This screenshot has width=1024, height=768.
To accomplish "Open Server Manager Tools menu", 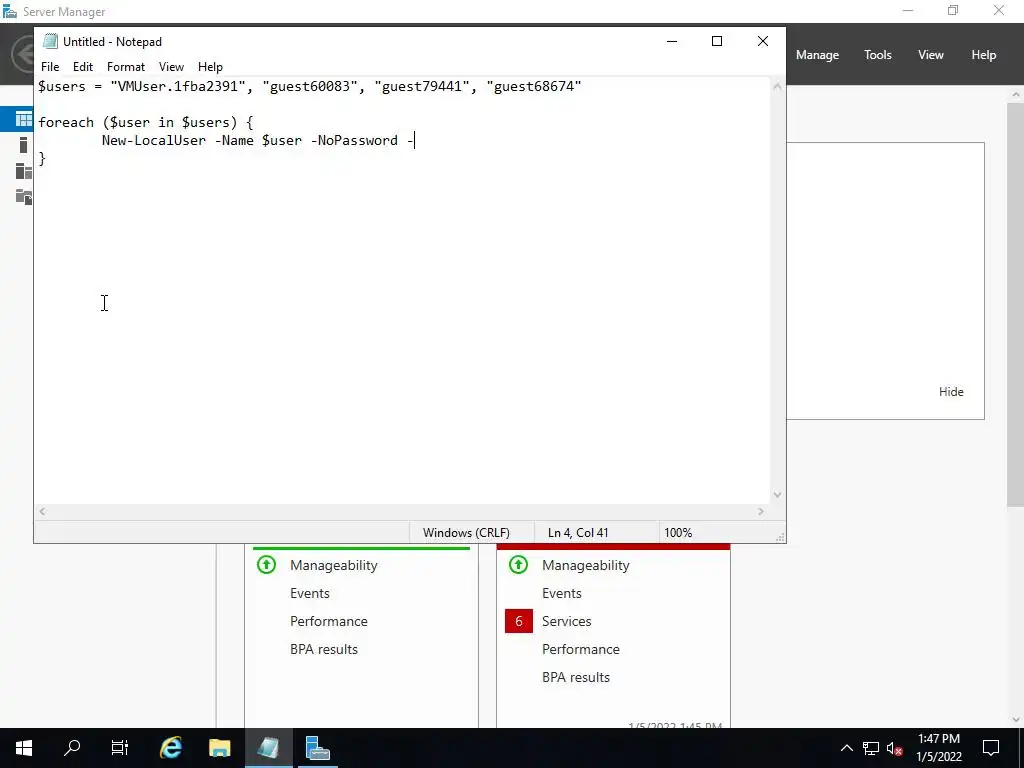I will pos(878,55).
